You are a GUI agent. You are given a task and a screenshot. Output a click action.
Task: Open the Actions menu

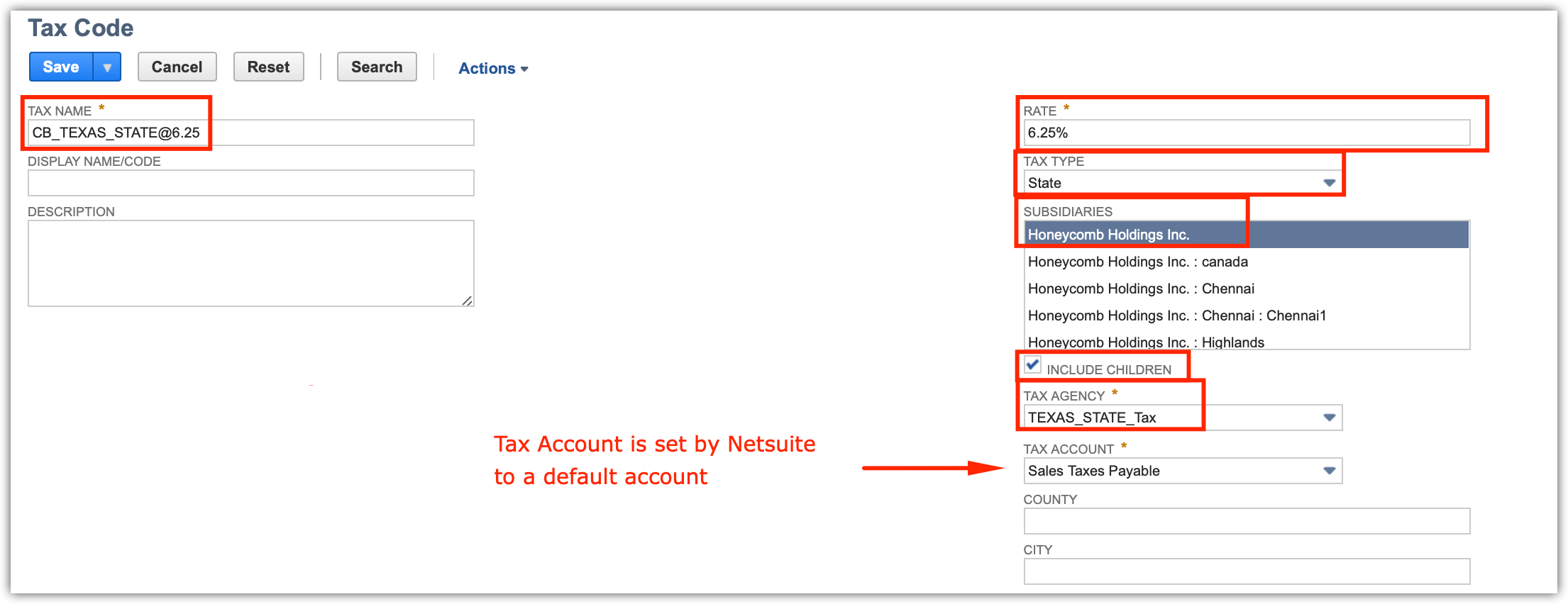493,69
